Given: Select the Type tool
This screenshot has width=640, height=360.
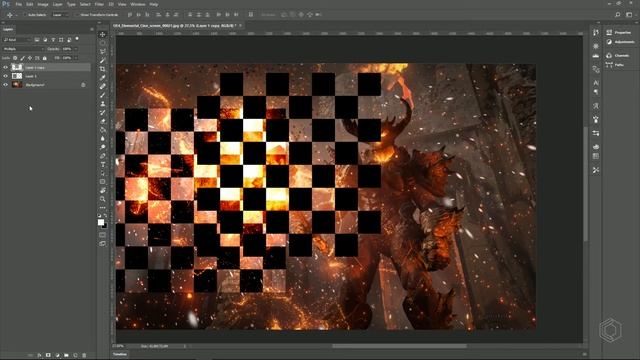Looking at the screenshot, I should [102, 164].
